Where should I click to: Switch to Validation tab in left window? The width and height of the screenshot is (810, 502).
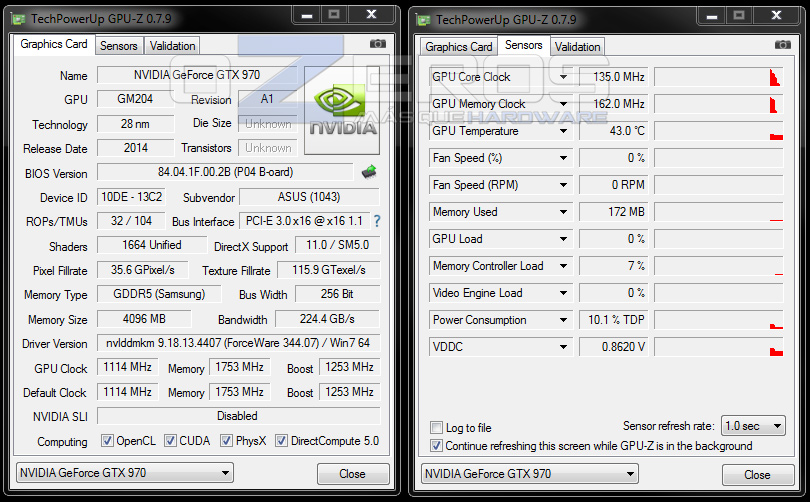coord(173,46)
